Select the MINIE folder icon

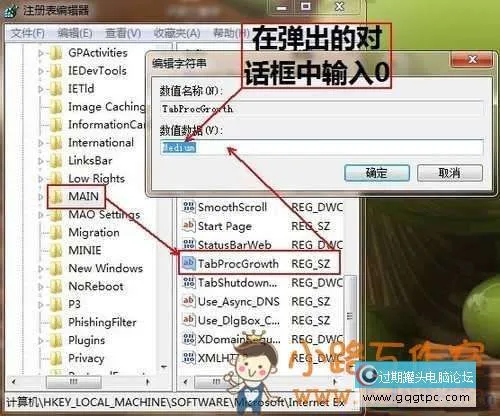click(x=56, y=251)
